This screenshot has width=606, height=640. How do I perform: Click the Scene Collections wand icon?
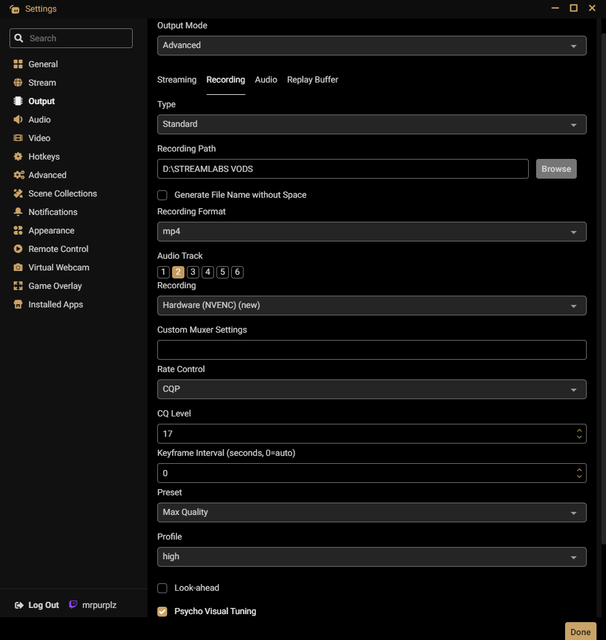18,193
